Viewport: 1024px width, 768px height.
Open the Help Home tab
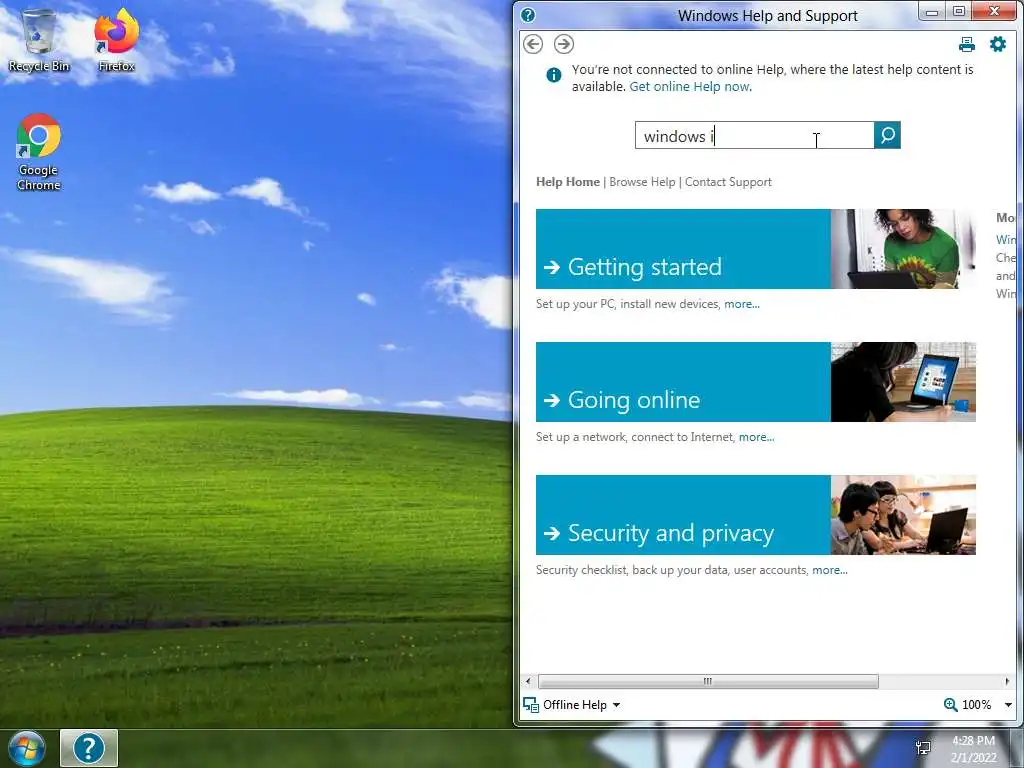click(568, 182)
